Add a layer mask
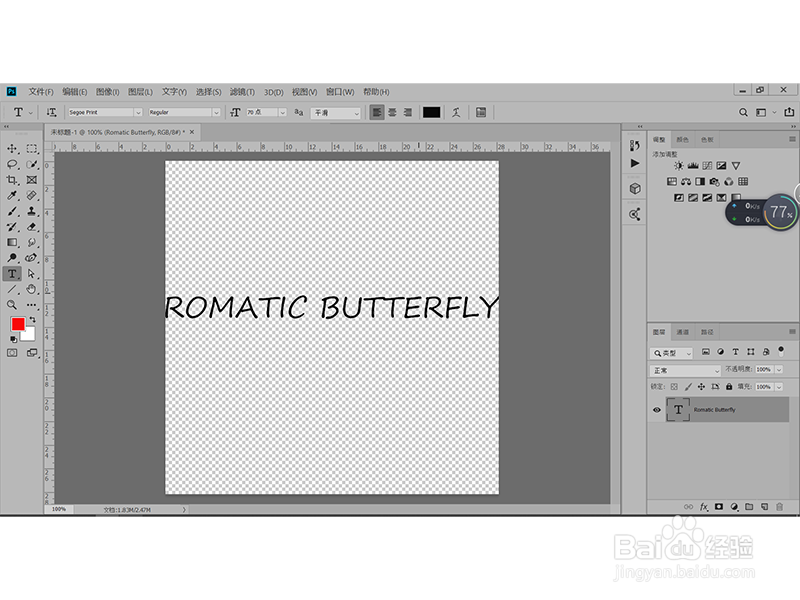 pyautogui.click(x=719, y=507)
